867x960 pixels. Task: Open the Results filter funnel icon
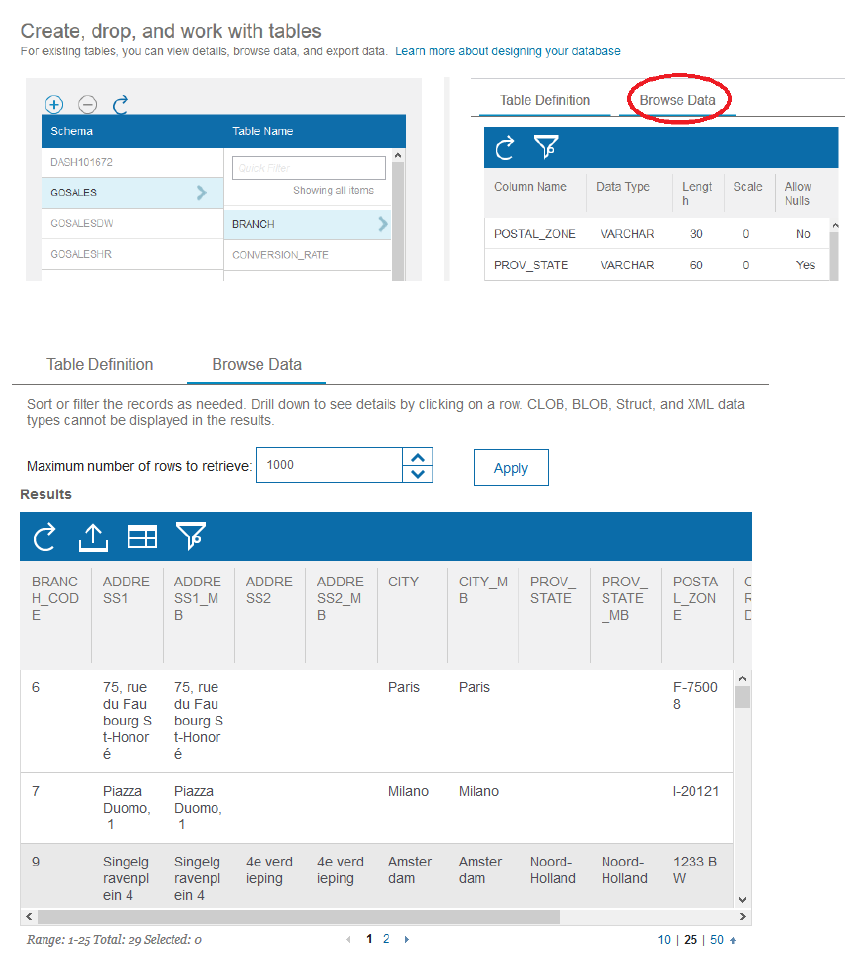click(191, 536)
